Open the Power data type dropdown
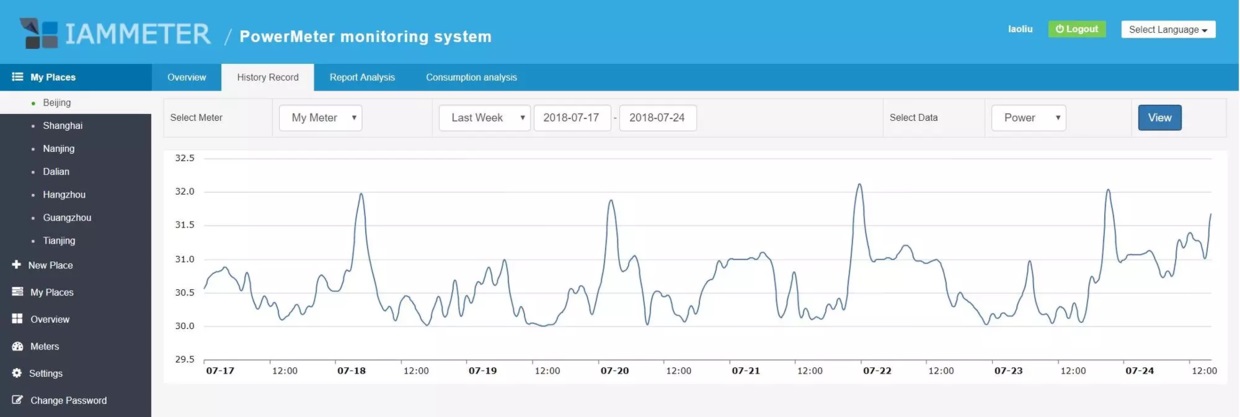This screenshot has width=1240, height=417. coord(1028,118)
